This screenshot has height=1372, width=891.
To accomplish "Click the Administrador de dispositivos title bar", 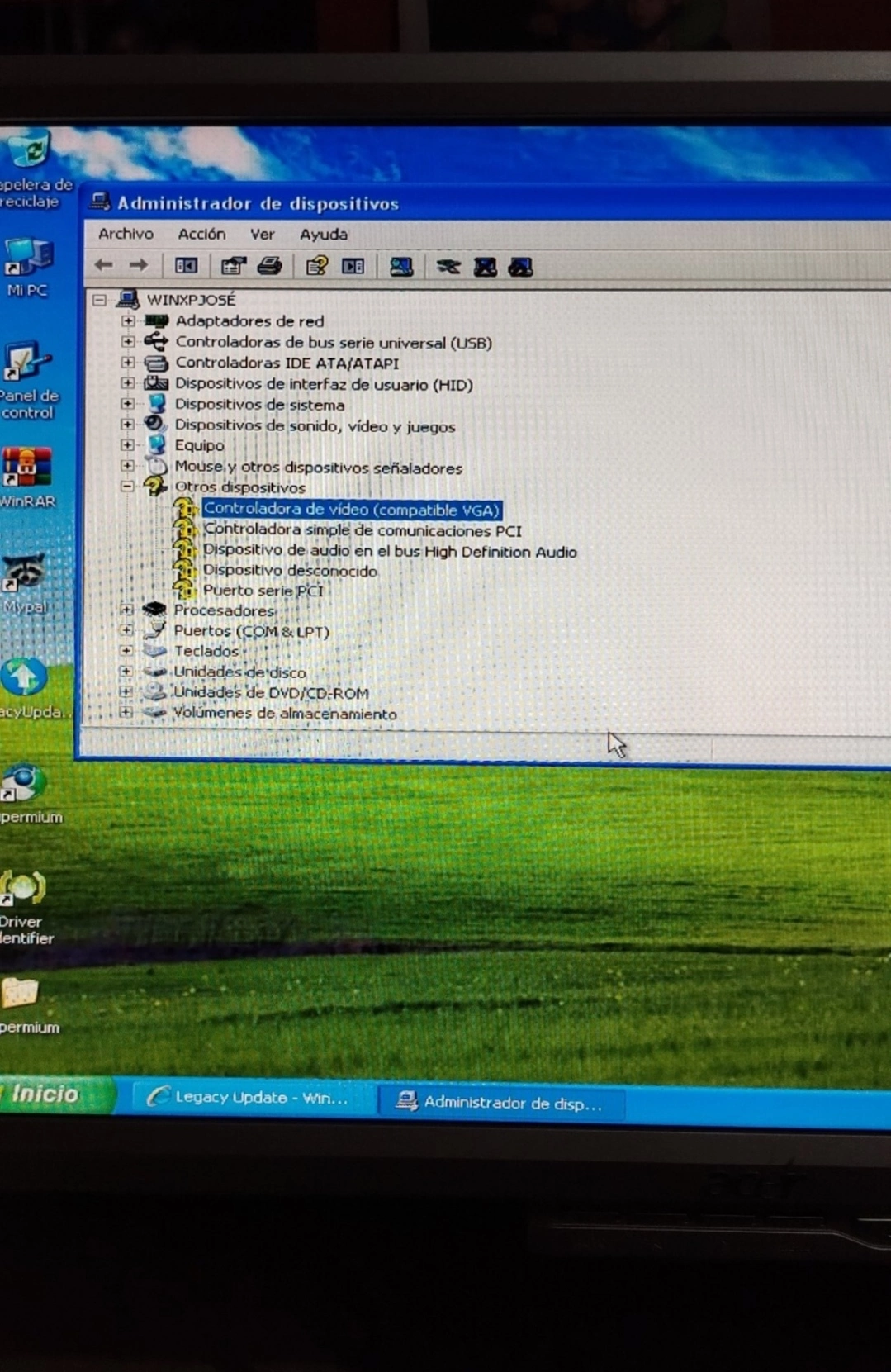I will point(487,203).
